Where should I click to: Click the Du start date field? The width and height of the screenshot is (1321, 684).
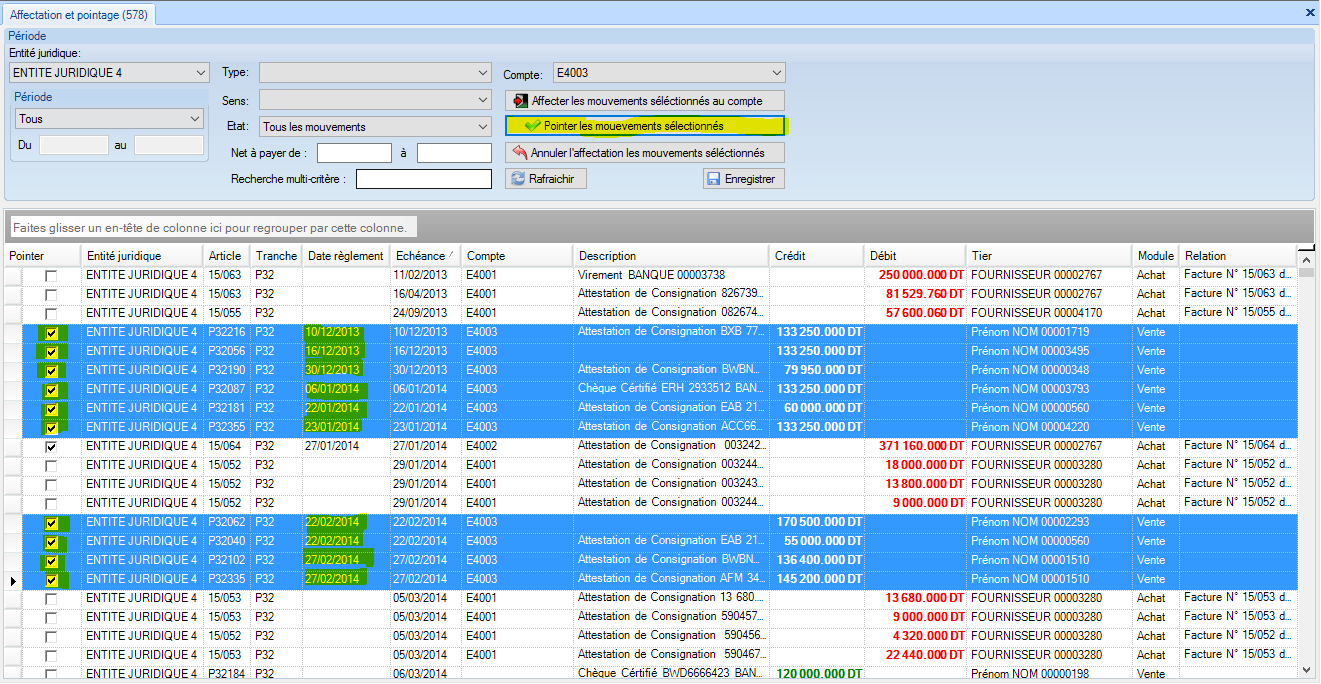tap(73, 146)
